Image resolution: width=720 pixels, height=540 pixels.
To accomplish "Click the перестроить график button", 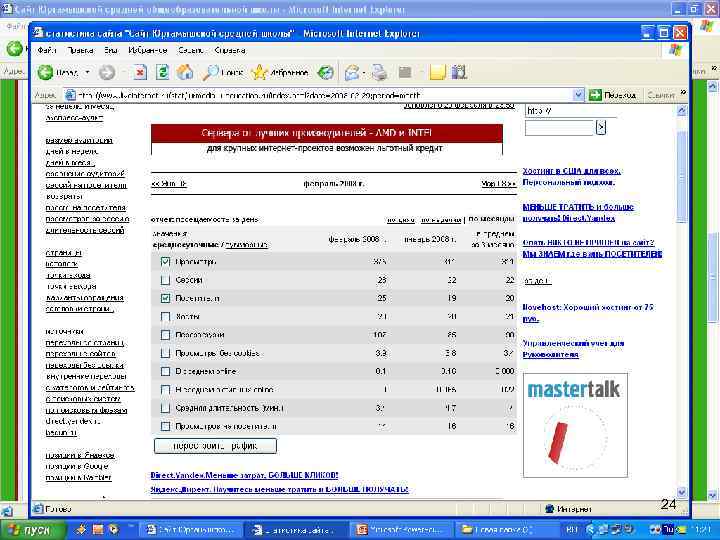I will 215,445.
